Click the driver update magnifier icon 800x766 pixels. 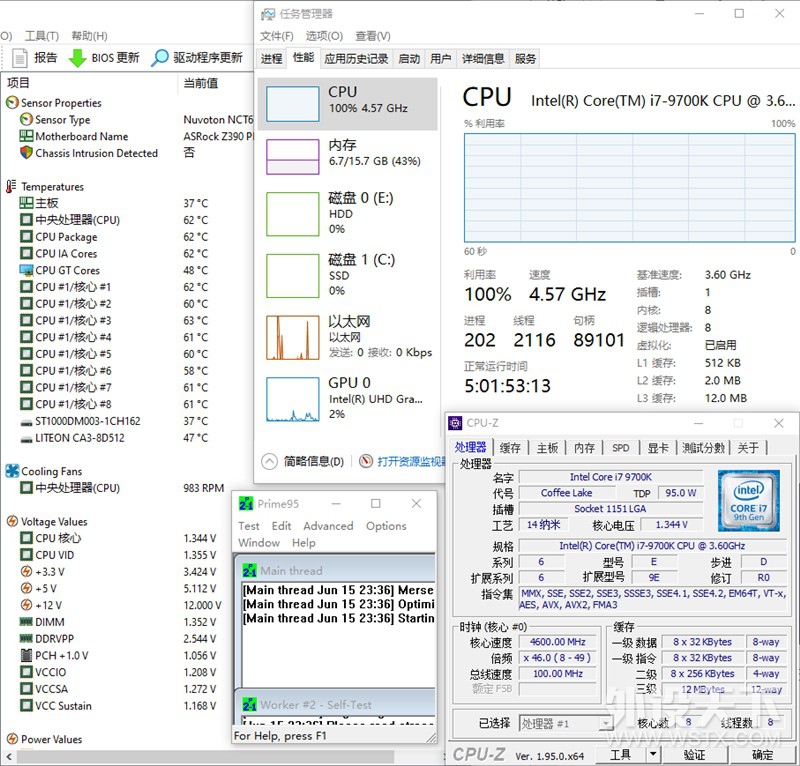pyautogui.click(x=160, y=58)
